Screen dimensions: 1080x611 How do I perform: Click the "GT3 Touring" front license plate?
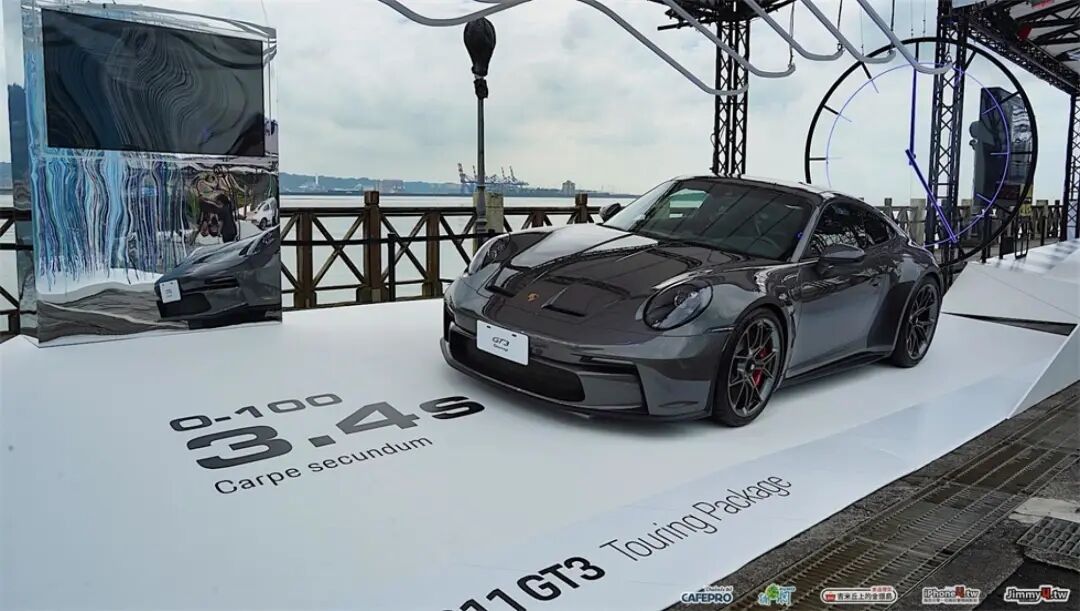[502, 342]
